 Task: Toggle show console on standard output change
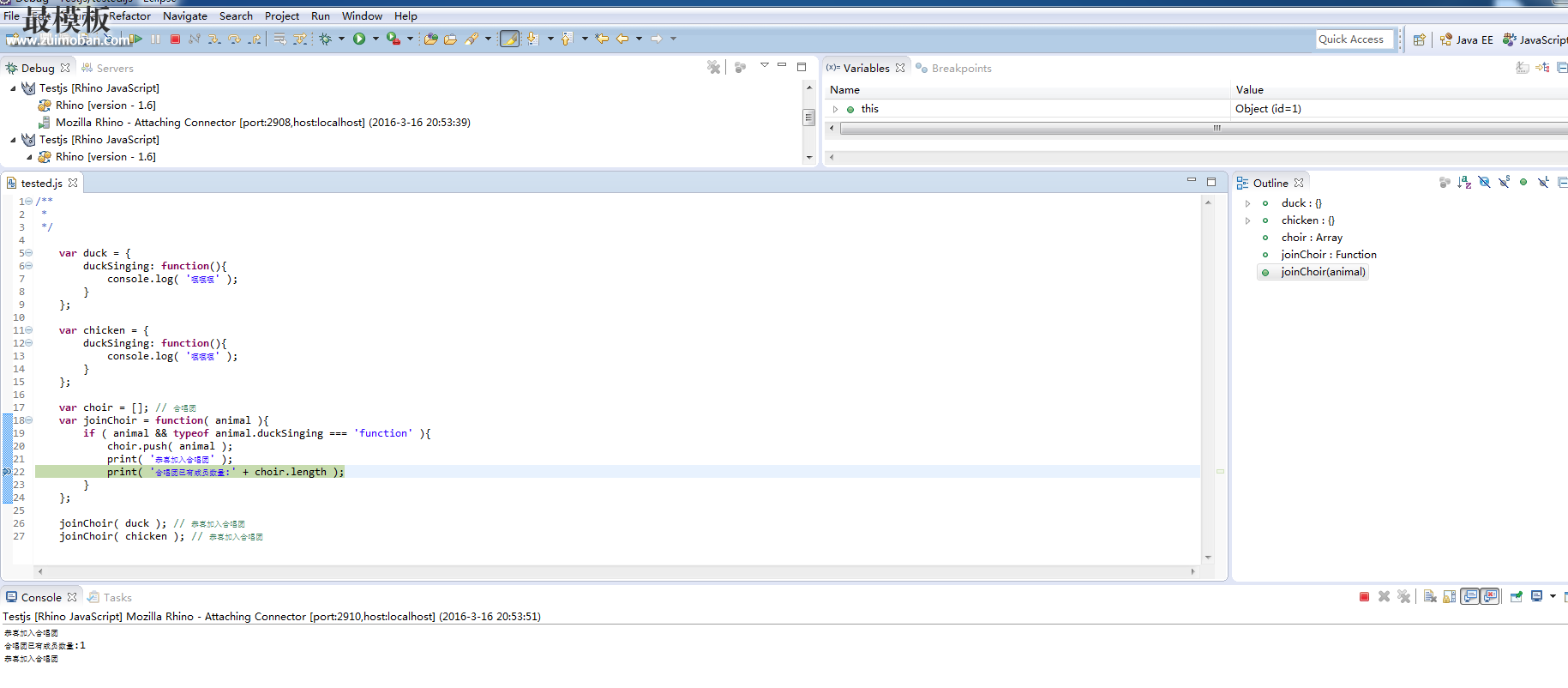[1470, 597]
